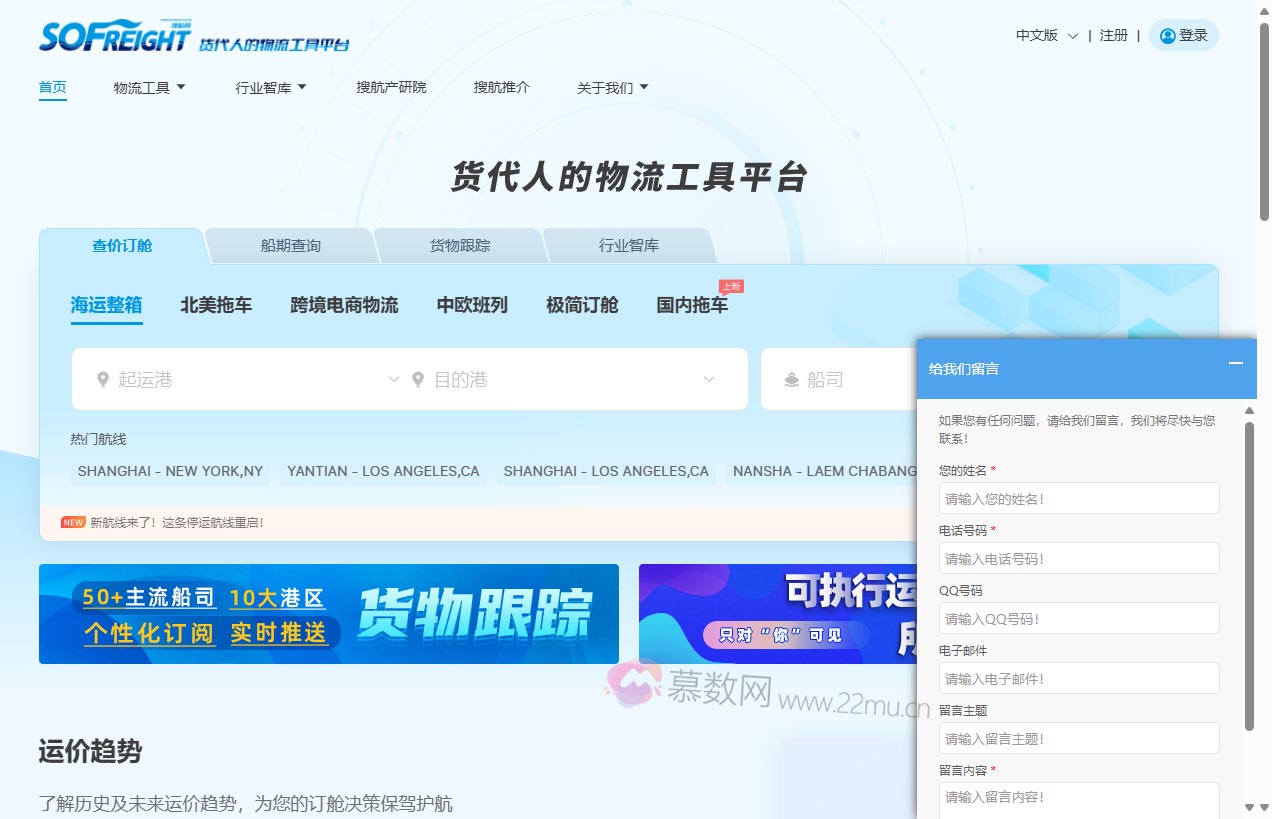
Task: Click the location pin icon in 目的港 field
Action: pyautogui.click(x=417, y=379)
